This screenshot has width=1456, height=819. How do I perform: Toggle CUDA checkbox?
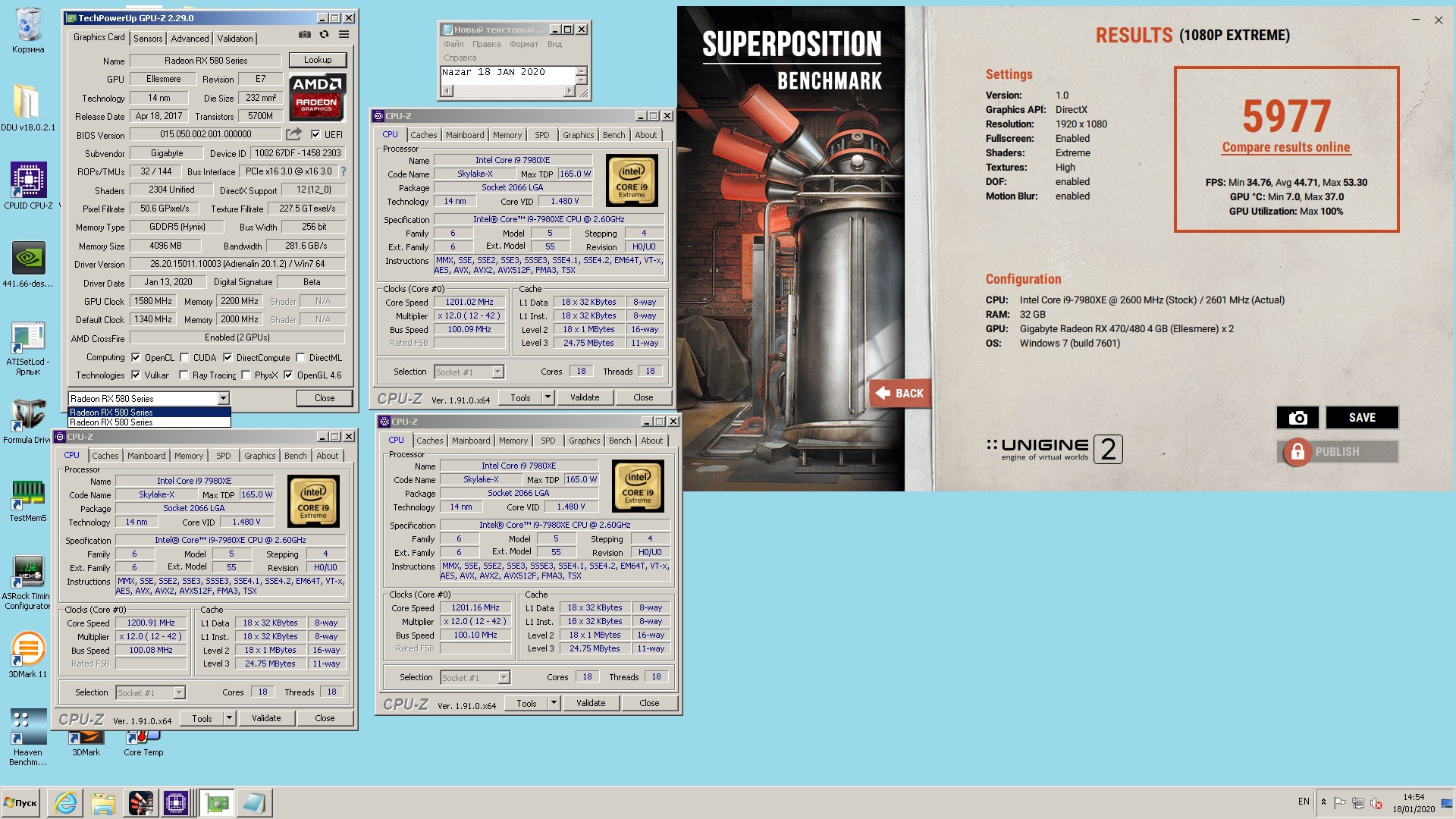click(184, 357)
